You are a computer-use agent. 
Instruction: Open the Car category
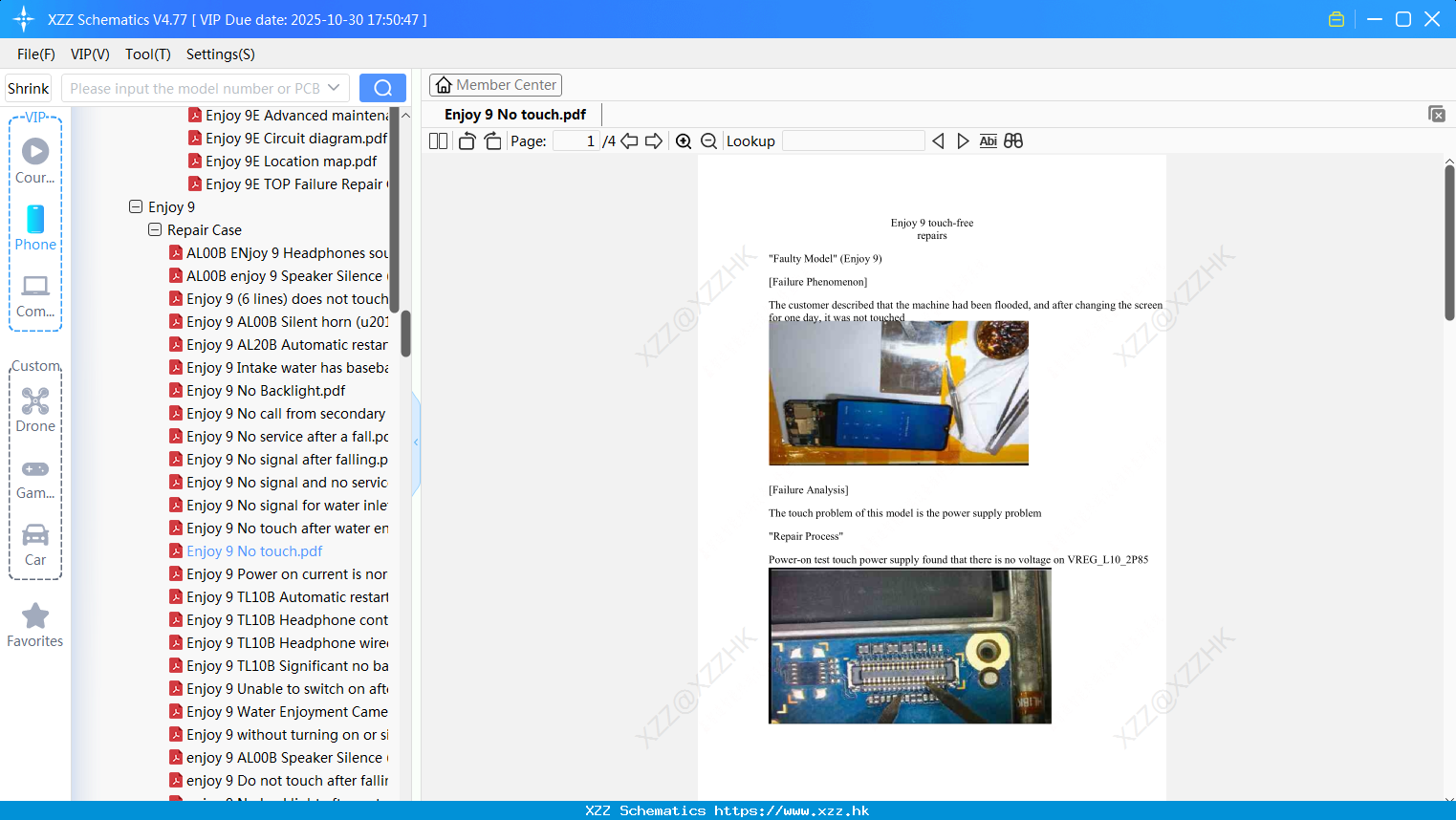(35, 545)
